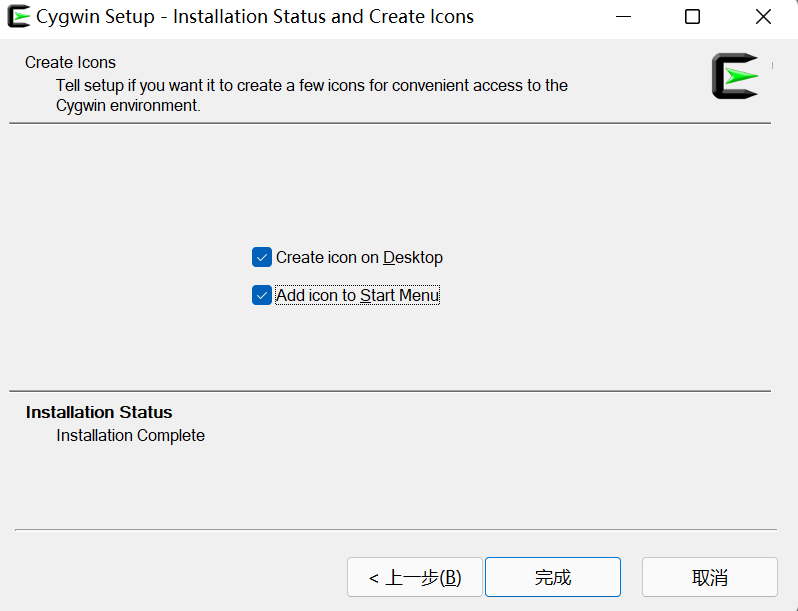Click the 'Tell setup if you want it' description line
The width and height of the screenshot is (798, 611).
click(312, 86)
